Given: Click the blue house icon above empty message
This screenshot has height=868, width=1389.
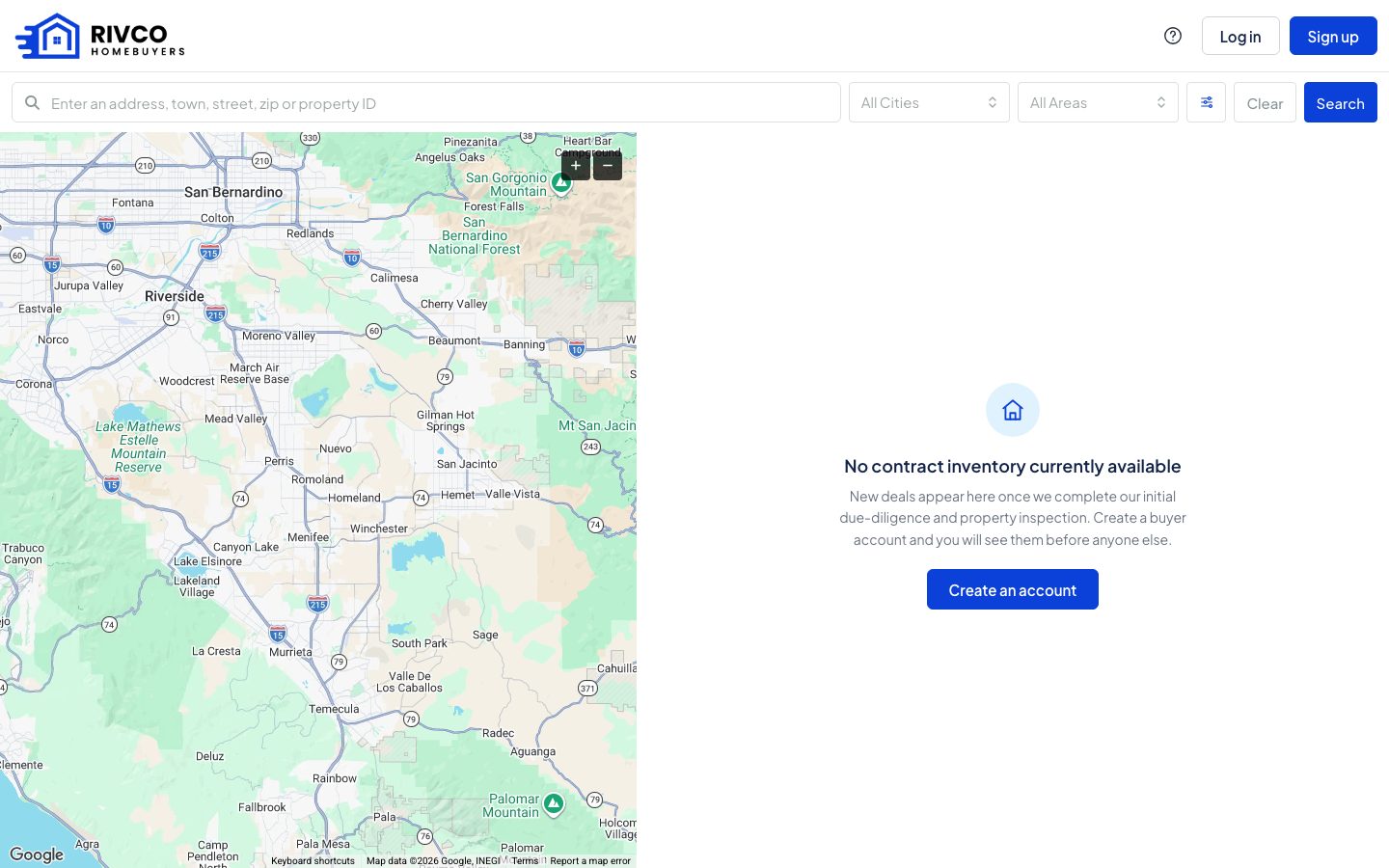Looking at the screenshot, I should coord(1013,410).
